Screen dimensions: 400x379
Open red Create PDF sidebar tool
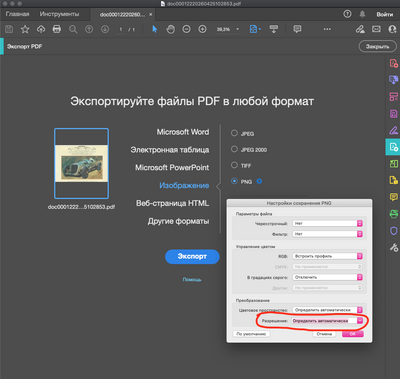(x=394, y=63)
